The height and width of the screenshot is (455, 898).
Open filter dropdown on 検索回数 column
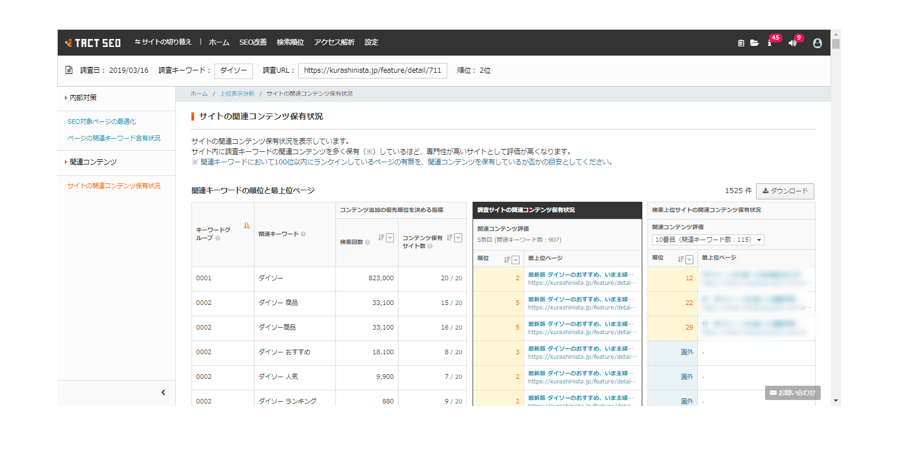coord(390,239)
